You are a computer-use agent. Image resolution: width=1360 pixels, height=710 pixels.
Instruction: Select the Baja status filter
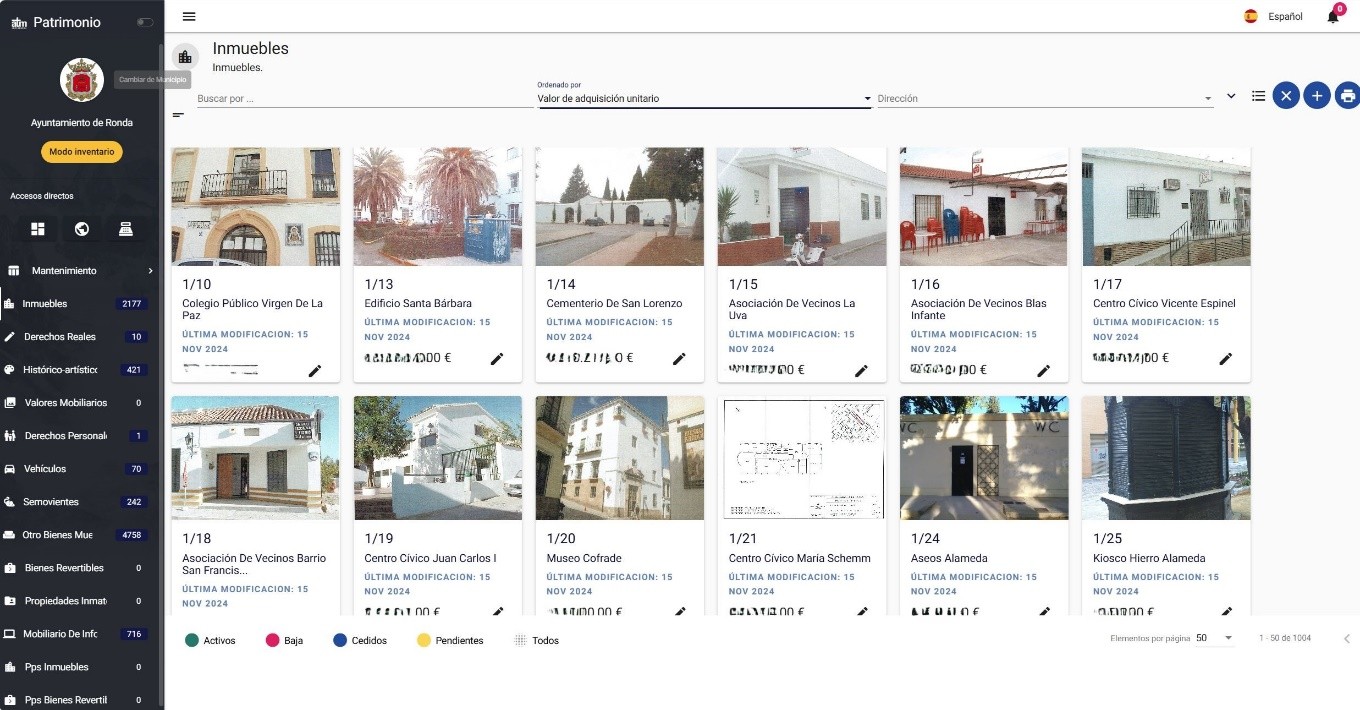coord(283,640)
